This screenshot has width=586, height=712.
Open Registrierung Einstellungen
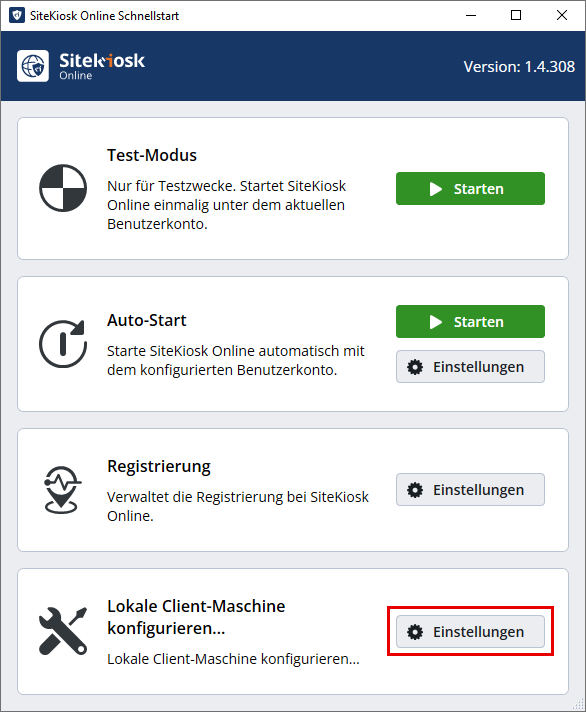point(470,490)
